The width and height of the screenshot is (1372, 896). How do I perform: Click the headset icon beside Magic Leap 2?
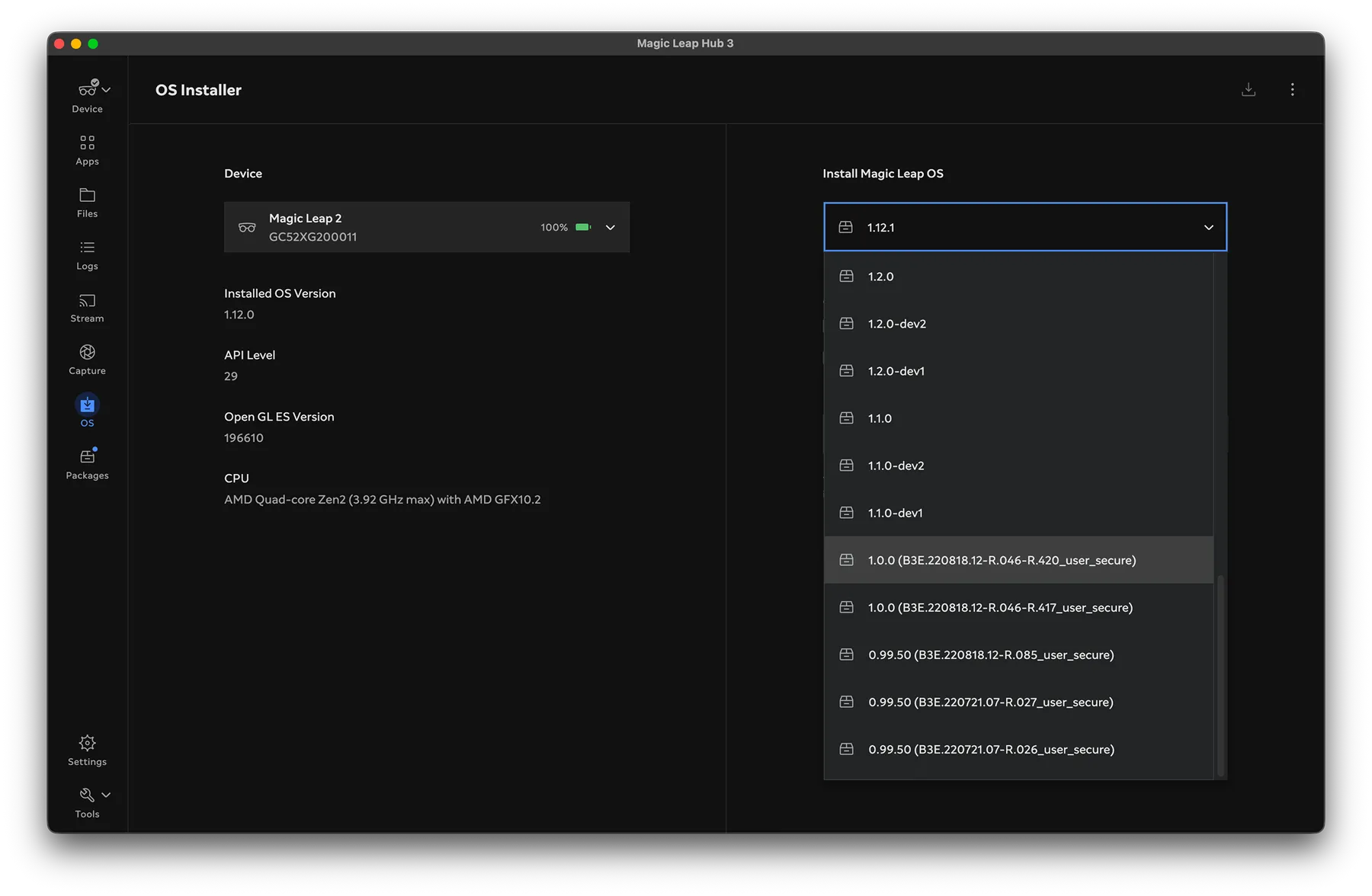pyautogui.click(x=247, y=227)
